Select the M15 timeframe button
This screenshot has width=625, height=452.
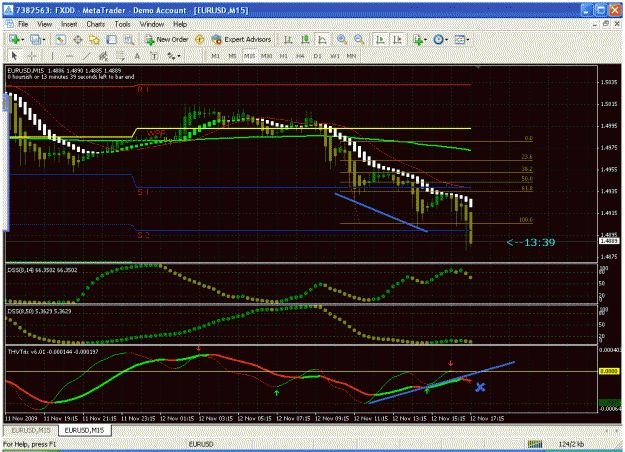click(x=250, y=56)
